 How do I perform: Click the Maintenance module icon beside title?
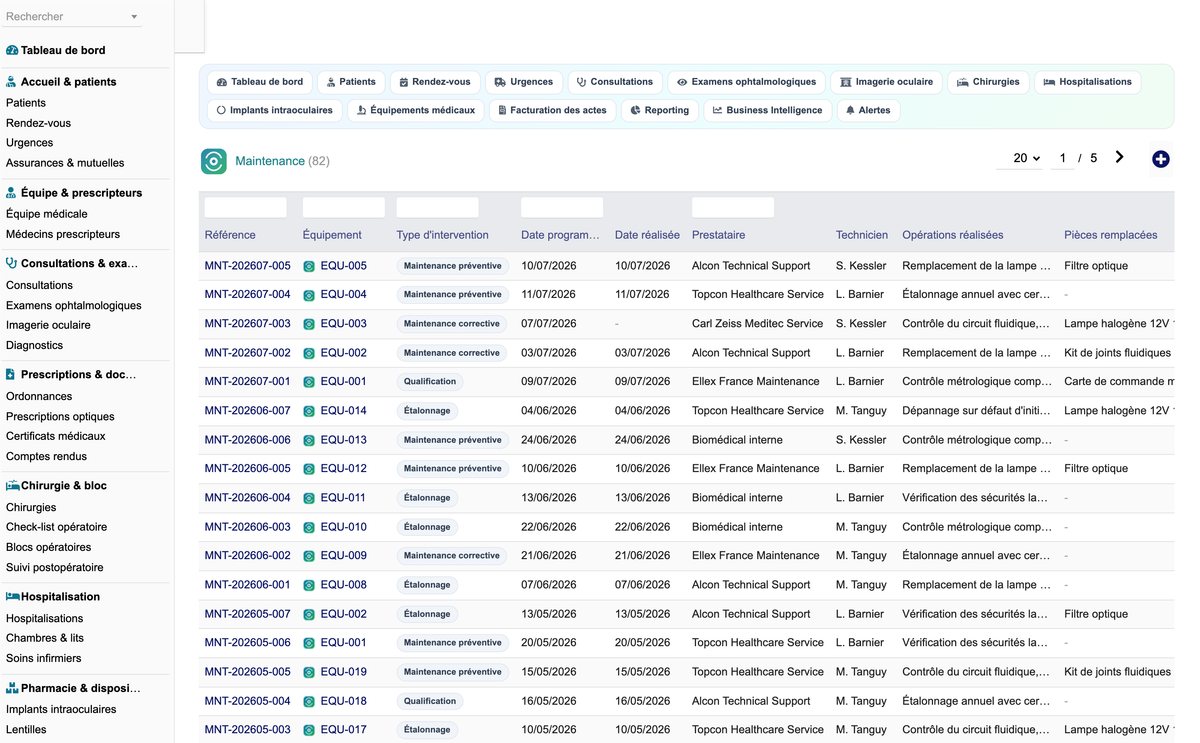[x=214, y=161]
